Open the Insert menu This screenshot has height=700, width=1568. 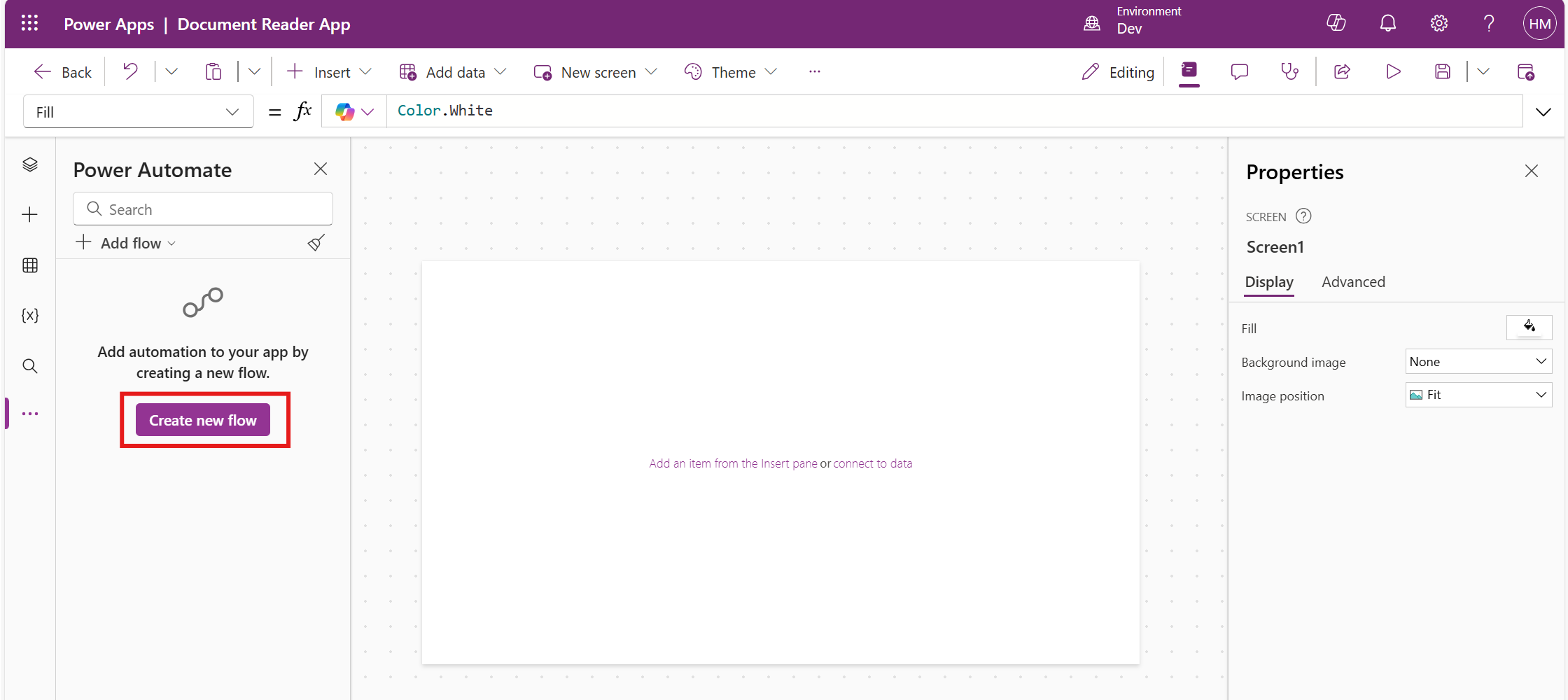pyautogui.click(x=330, y=72)
